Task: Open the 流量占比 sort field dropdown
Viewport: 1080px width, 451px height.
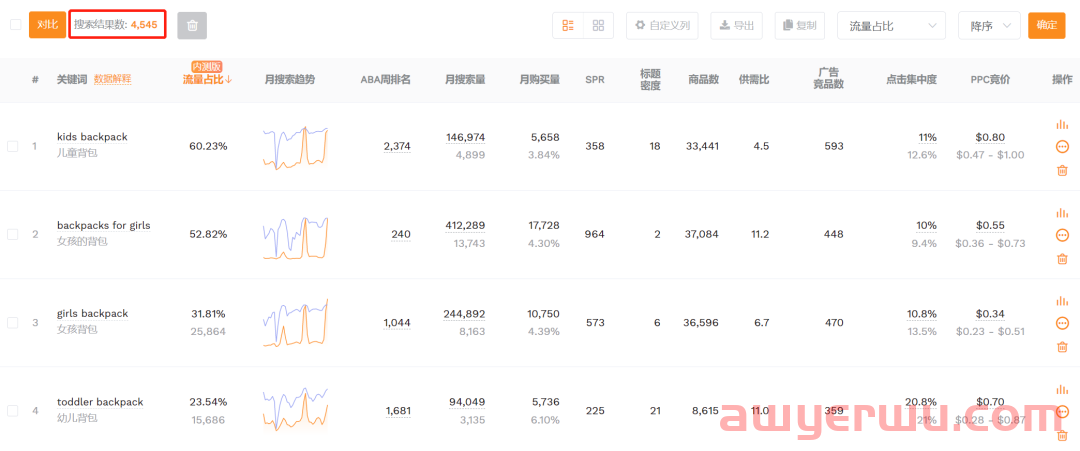Action: pyautogui.click(x=890, y=25)
